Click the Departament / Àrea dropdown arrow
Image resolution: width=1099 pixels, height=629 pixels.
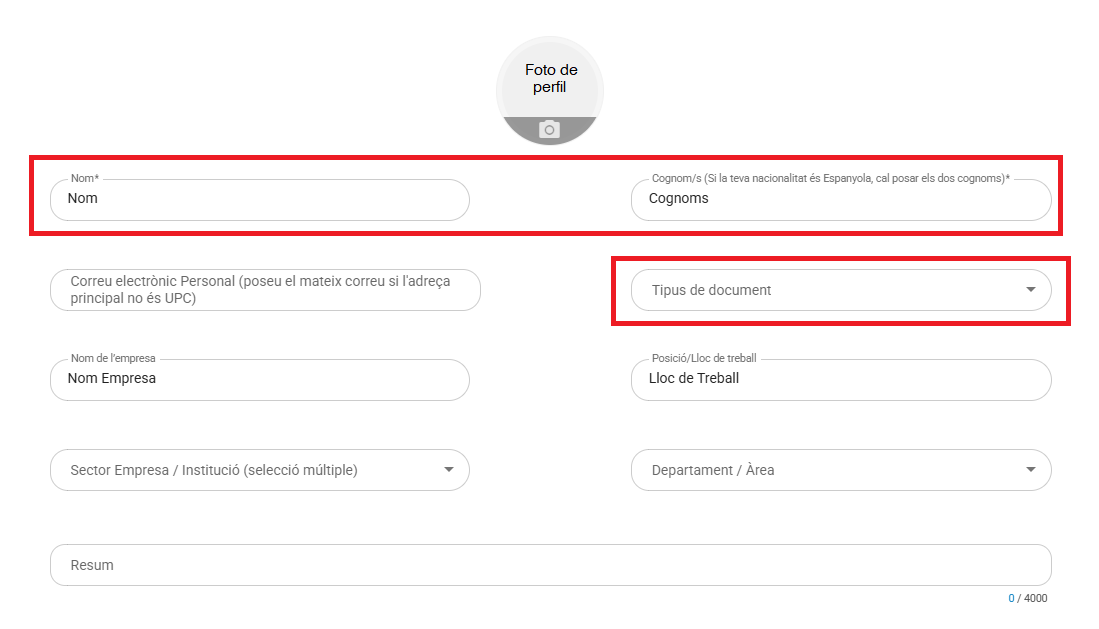point(1031,470)
